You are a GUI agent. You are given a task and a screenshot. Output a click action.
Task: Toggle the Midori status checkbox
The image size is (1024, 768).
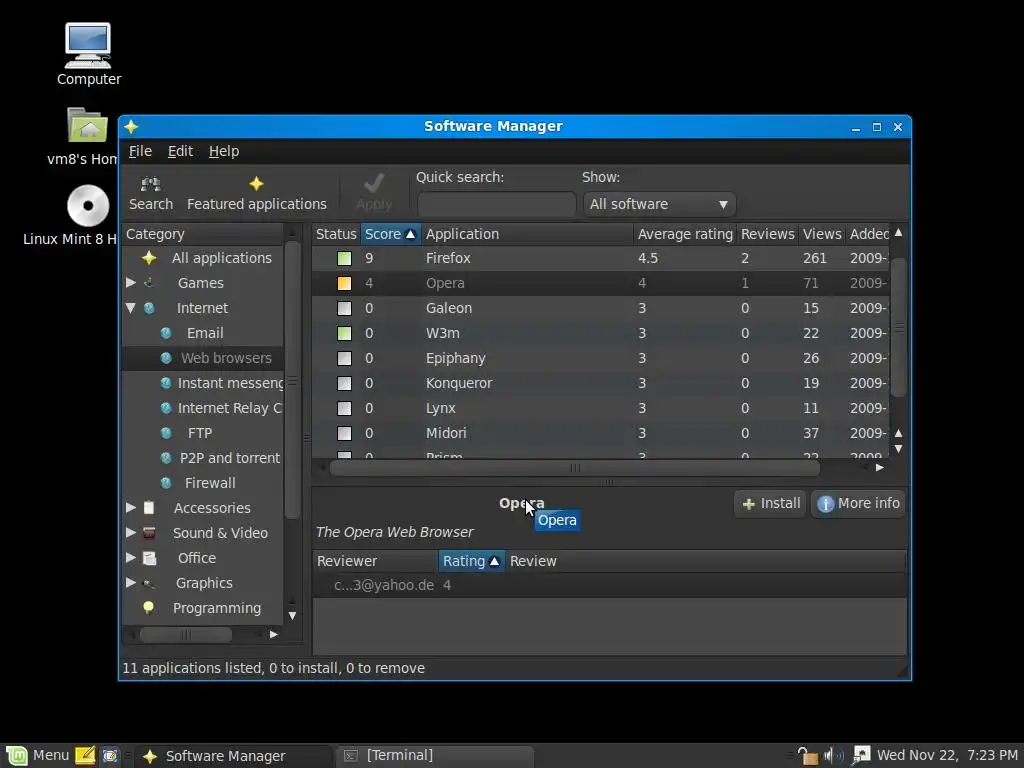(x=344, y=434)
